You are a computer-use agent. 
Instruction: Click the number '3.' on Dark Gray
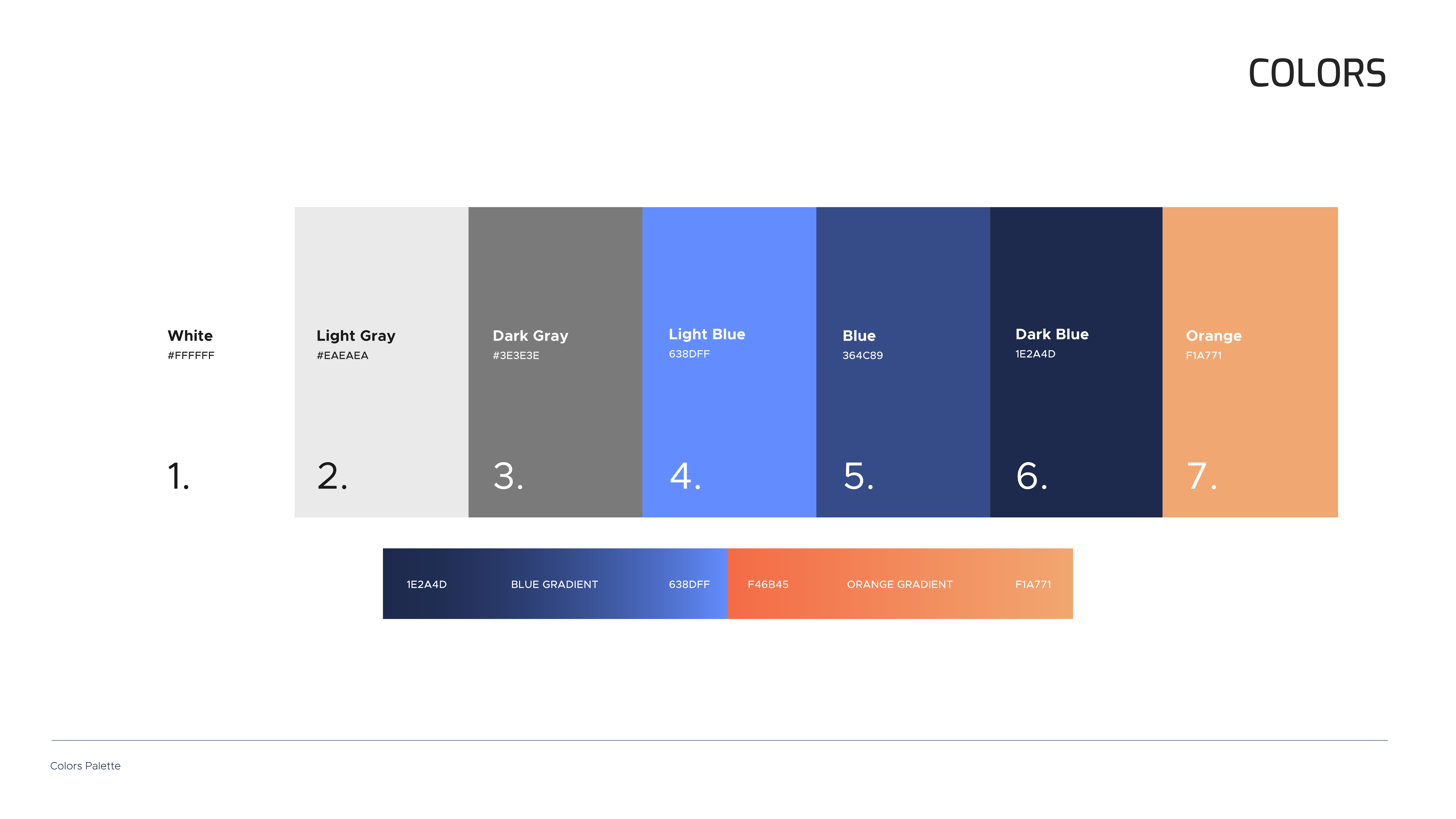[x=508, y=476]
